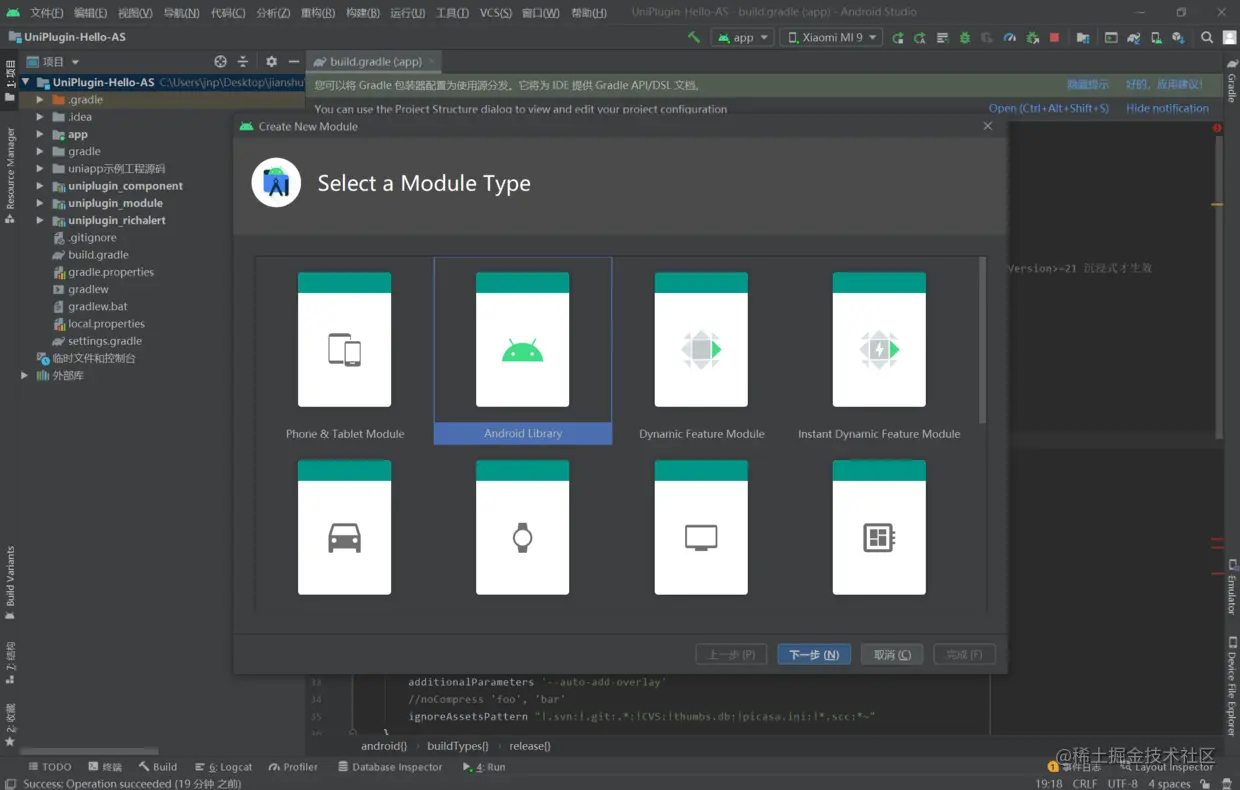Screen dimensions: 1240x790
Task: Click the Make Project hammer icon
Action: [x=694, y=37]
